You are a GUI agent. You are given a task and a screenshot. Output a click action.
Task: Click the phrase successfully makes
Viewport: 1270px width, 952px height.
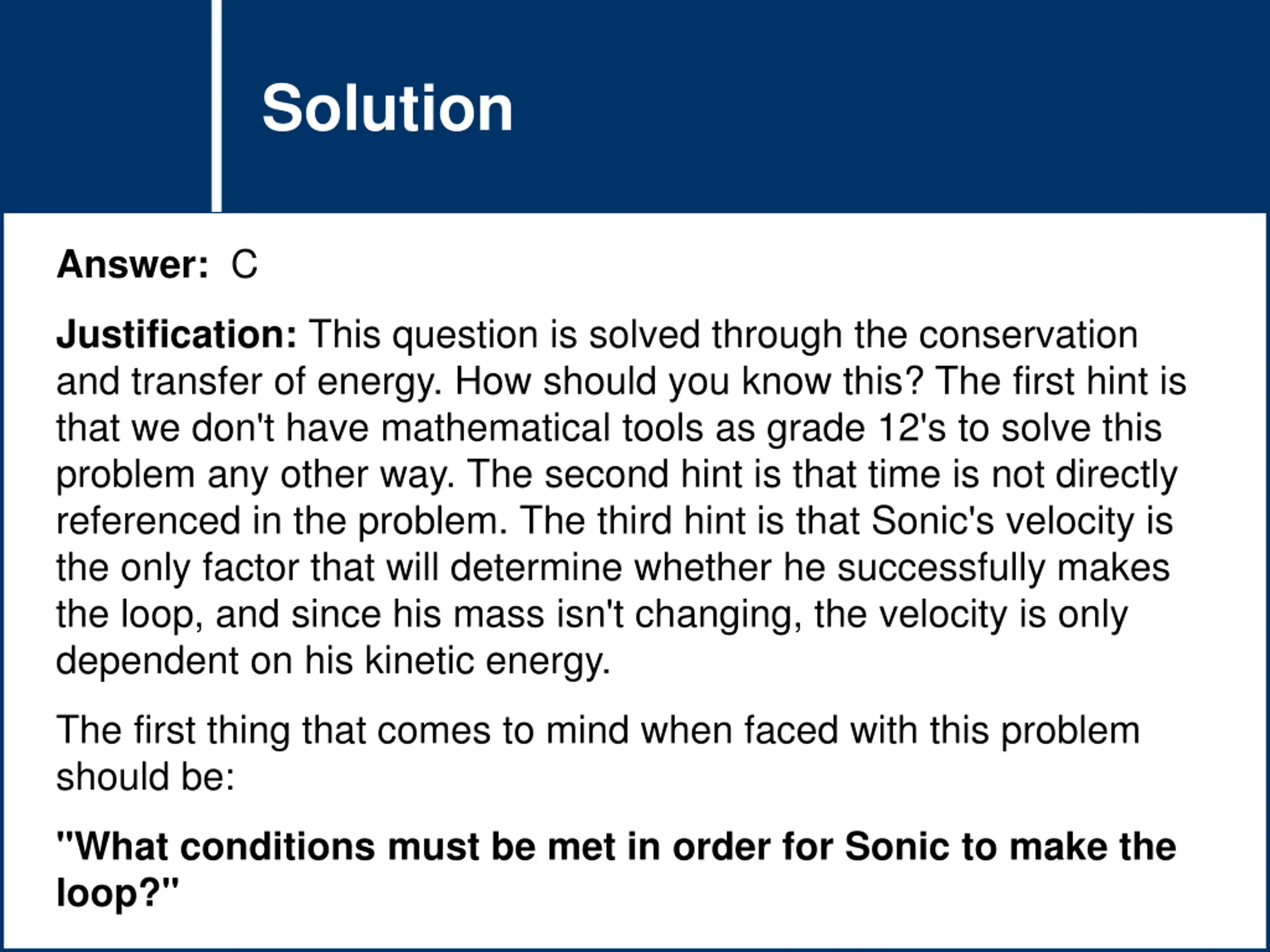(1003, 568)
